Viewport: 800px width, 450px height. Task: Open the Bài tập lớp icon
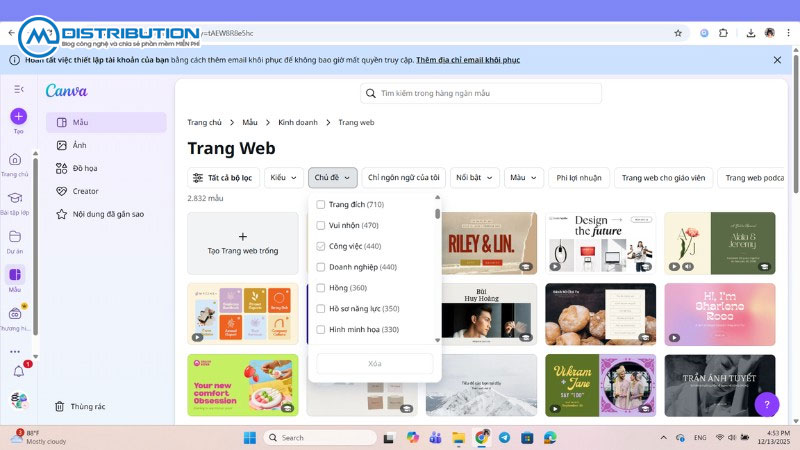point(15,198)
